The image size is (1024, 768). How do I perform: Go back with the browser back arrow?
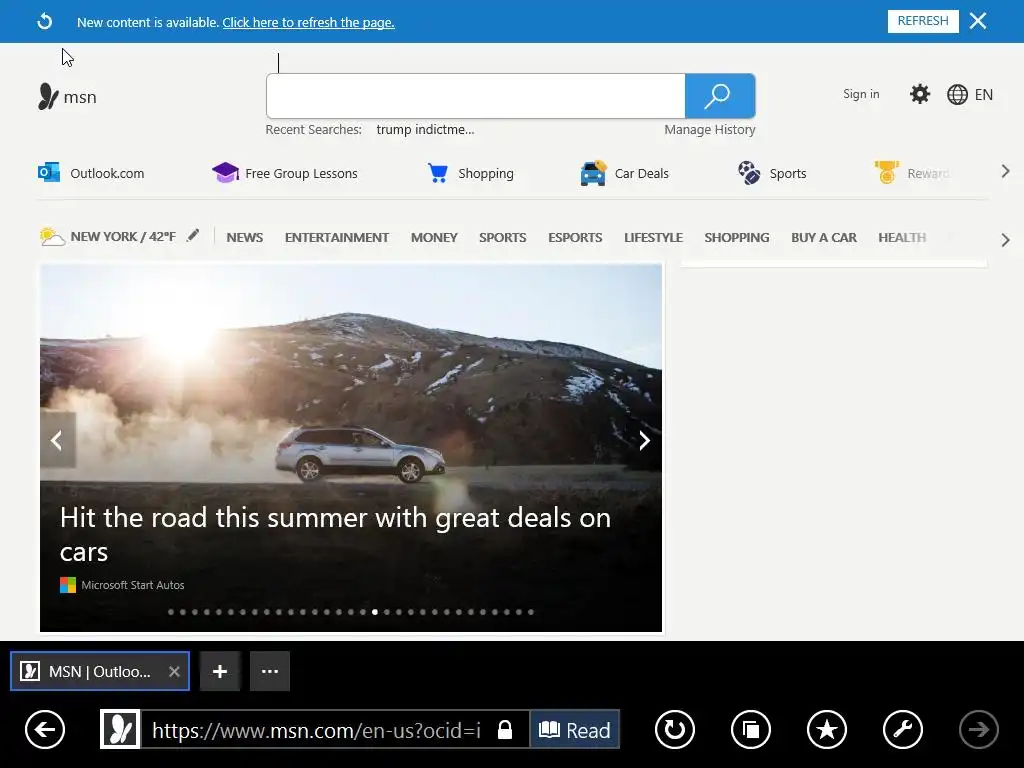(45, 729)
